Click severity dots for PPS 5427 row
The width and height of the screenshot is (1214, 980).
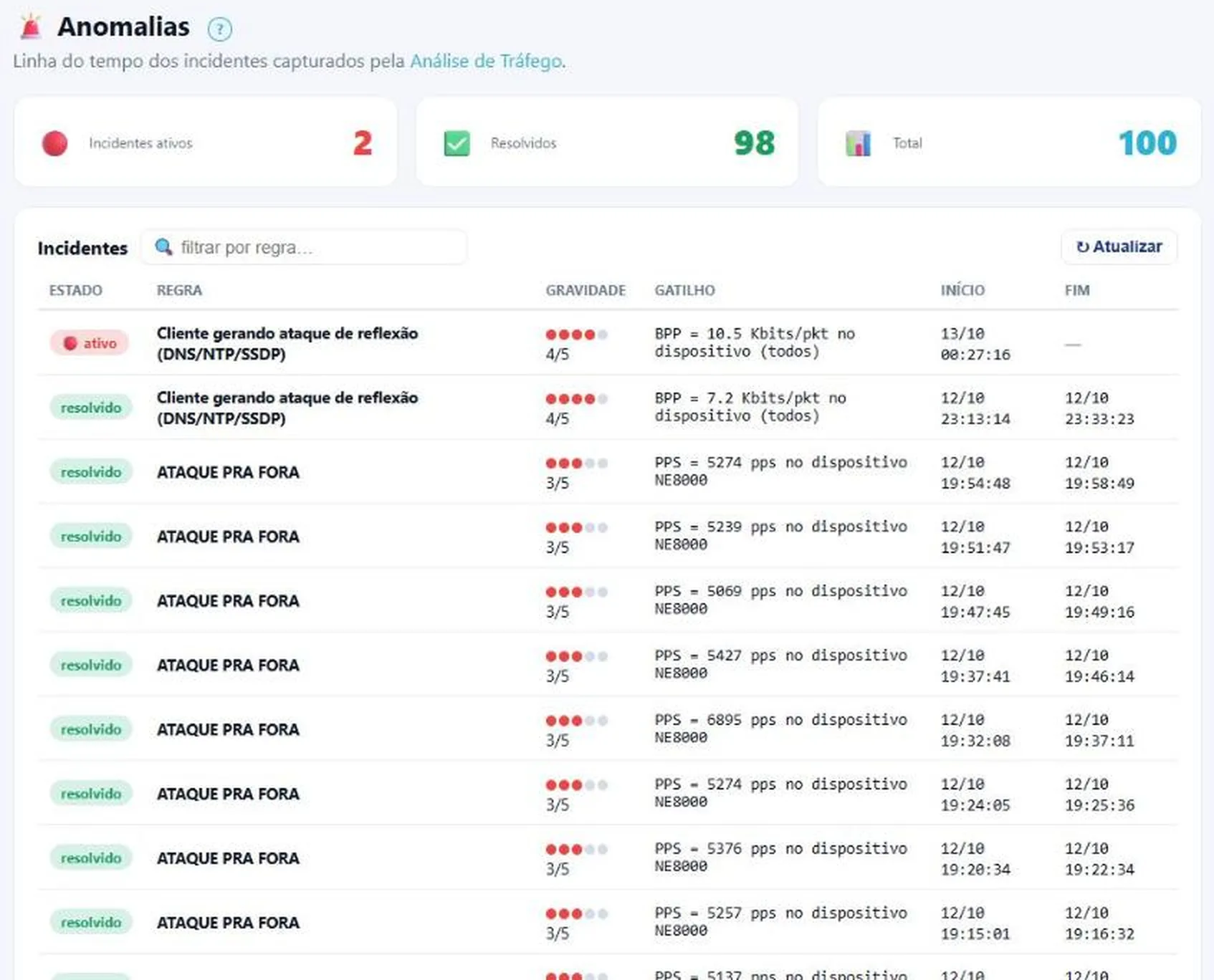click(577, 656)
